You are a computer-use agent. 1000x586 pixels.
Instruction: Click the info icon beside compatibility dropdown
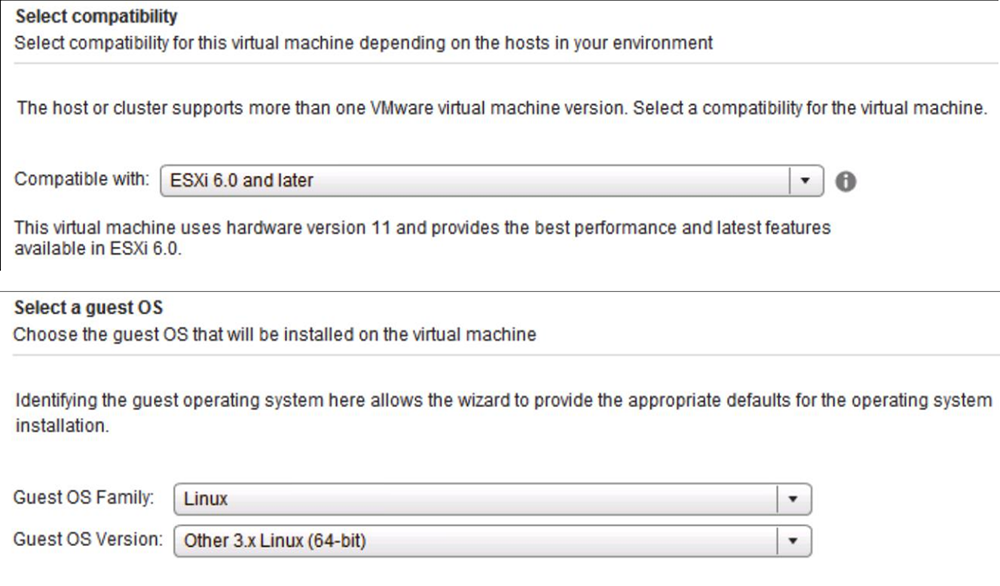pos(846,182)
